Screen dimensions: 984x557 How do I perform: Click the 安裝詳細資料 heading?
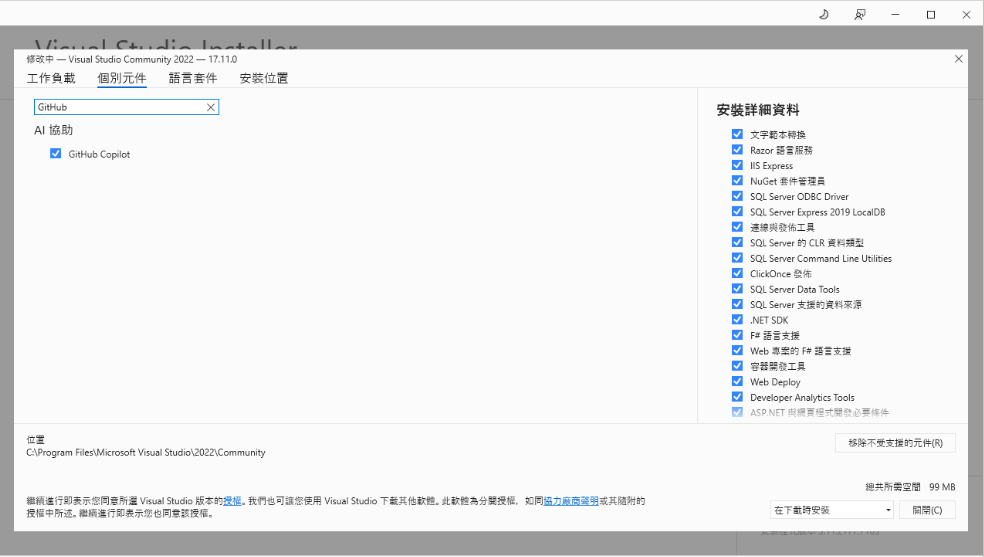758,110
